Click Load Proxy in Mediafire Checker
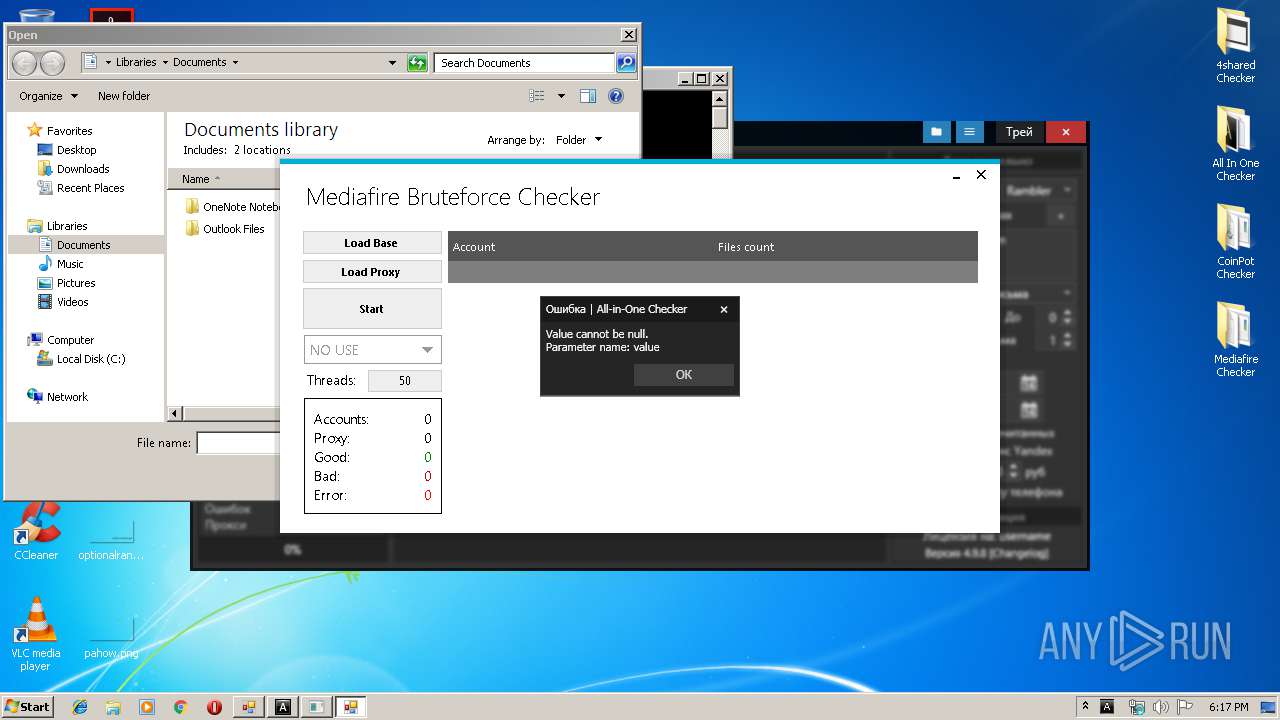This screenshot has width=1280, height=720. click(x=371, y=272)
